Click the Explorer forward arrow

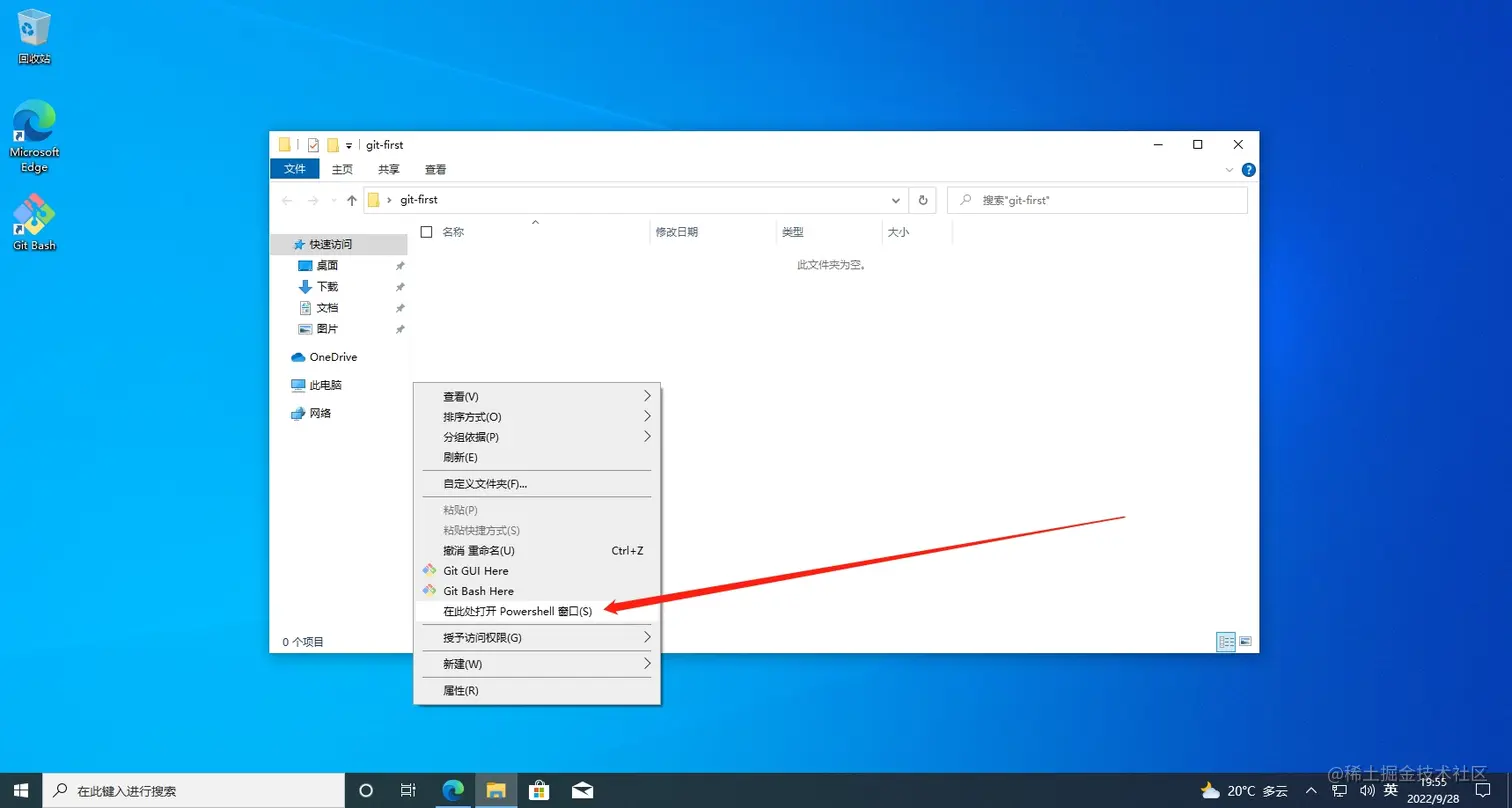pos(313,200)
